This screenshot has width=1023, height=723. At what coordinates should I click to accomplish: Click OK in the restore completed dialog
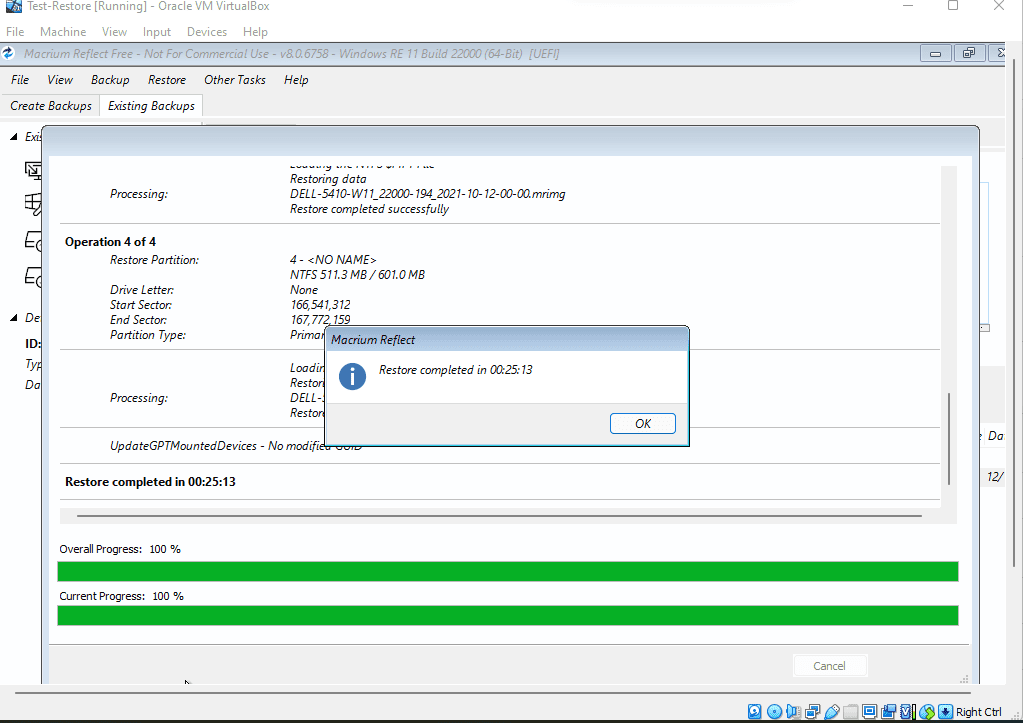pos(643,423)
